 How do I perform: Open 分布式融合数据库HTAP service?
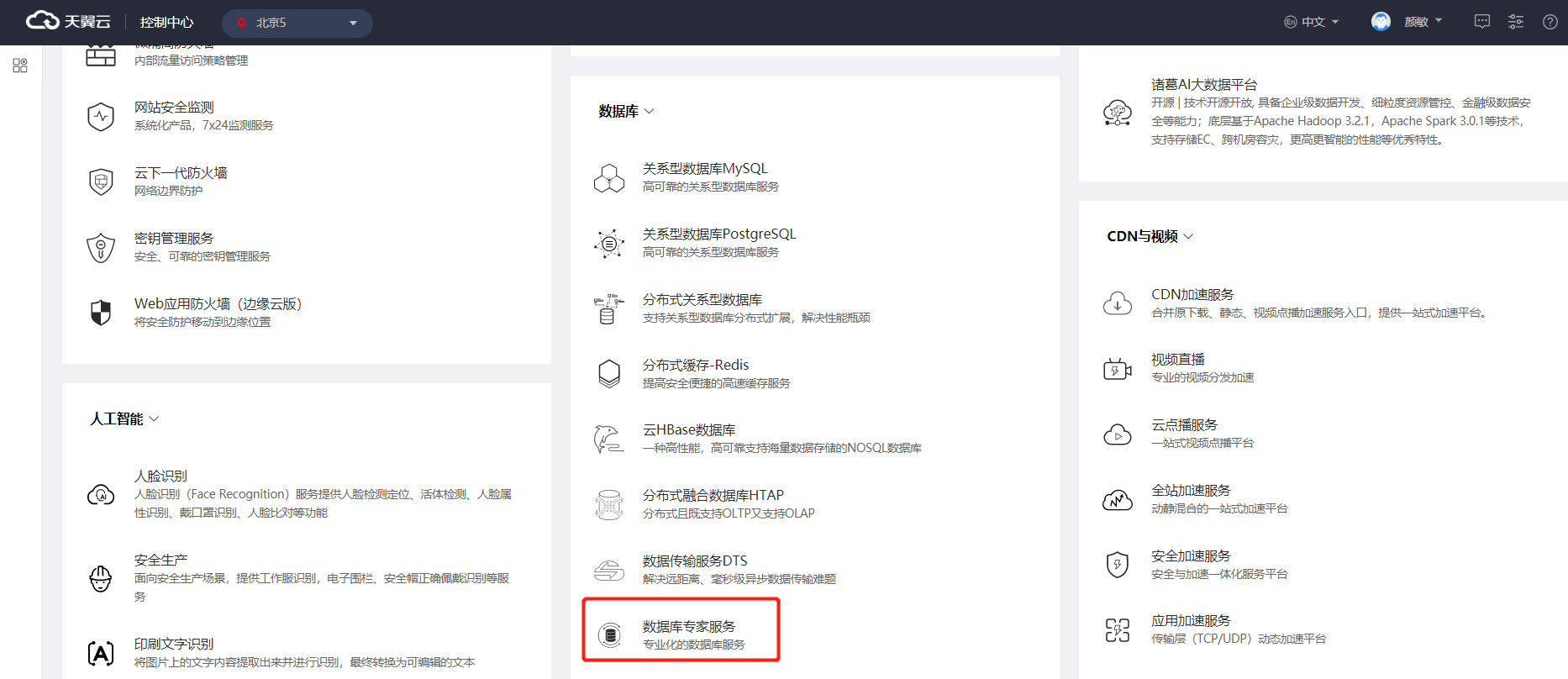point(713,496)
